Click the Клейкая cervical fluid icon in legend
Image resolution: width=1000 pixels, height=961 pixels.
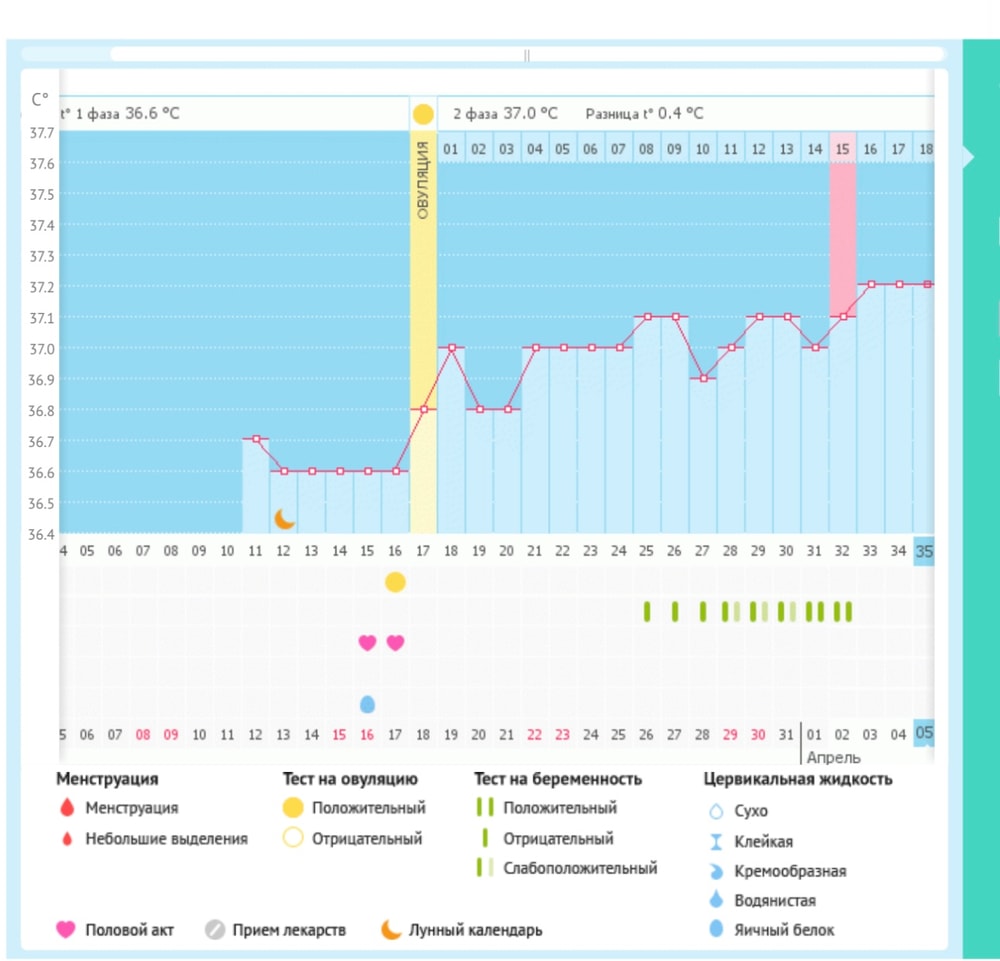click(716, 842)
